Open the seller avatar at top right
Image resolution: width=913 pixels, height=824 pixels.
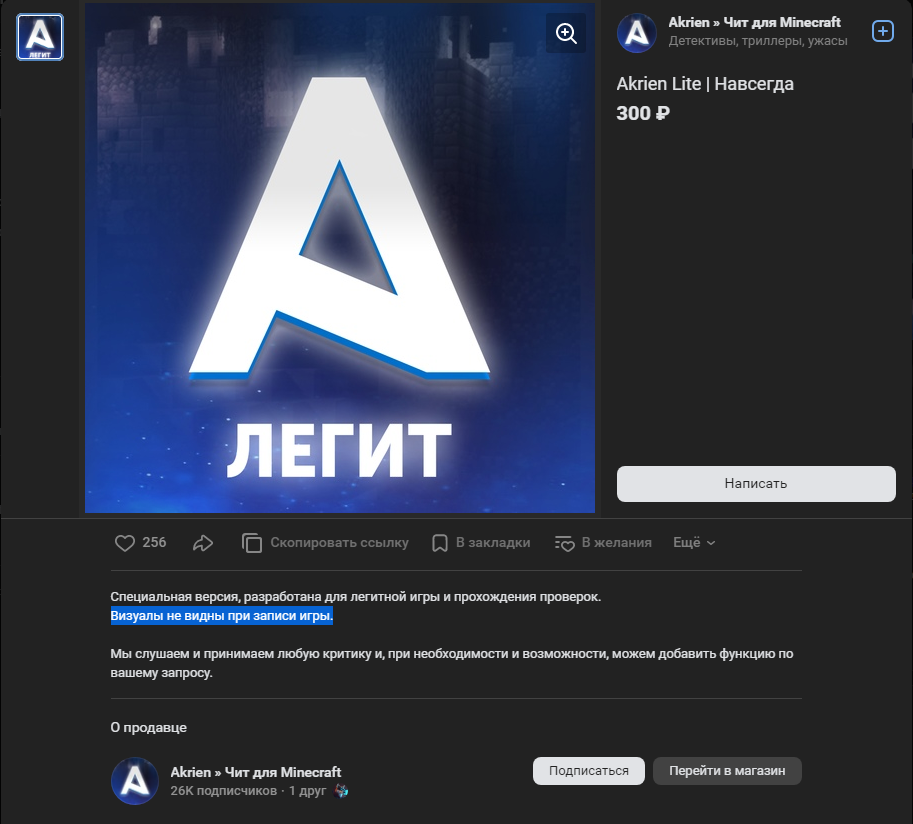[x=636, y=33]
